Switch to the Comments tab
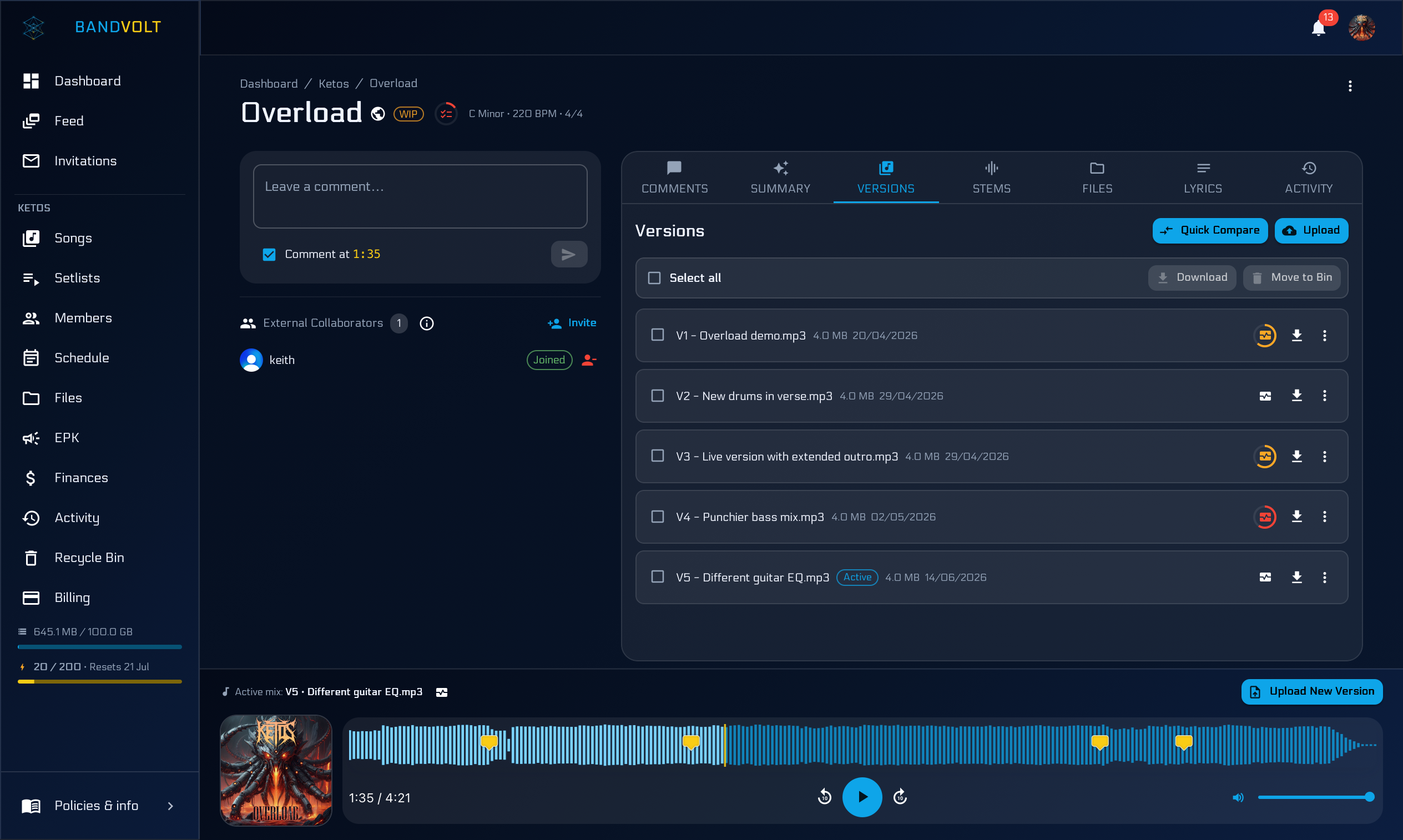The width and height of the screenshot is (1403, 840). click(x=674, y=178)
